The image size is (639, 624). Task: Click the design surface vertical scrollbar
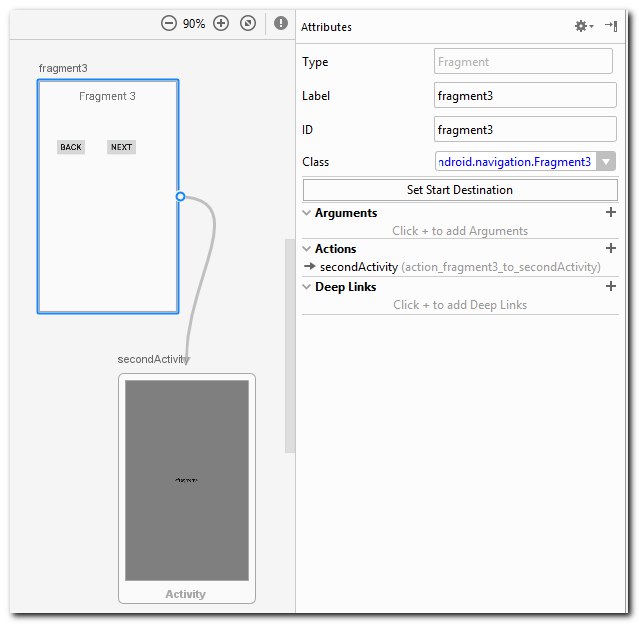[x=290, y=346]
